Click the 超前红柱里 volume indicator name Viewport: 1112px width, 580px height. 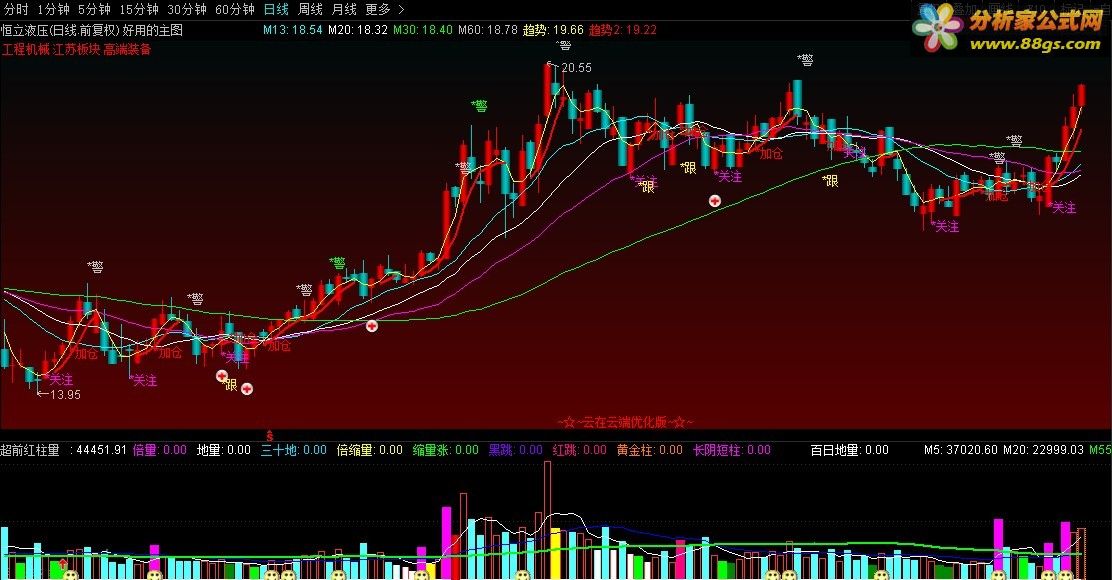click(30, 450)
